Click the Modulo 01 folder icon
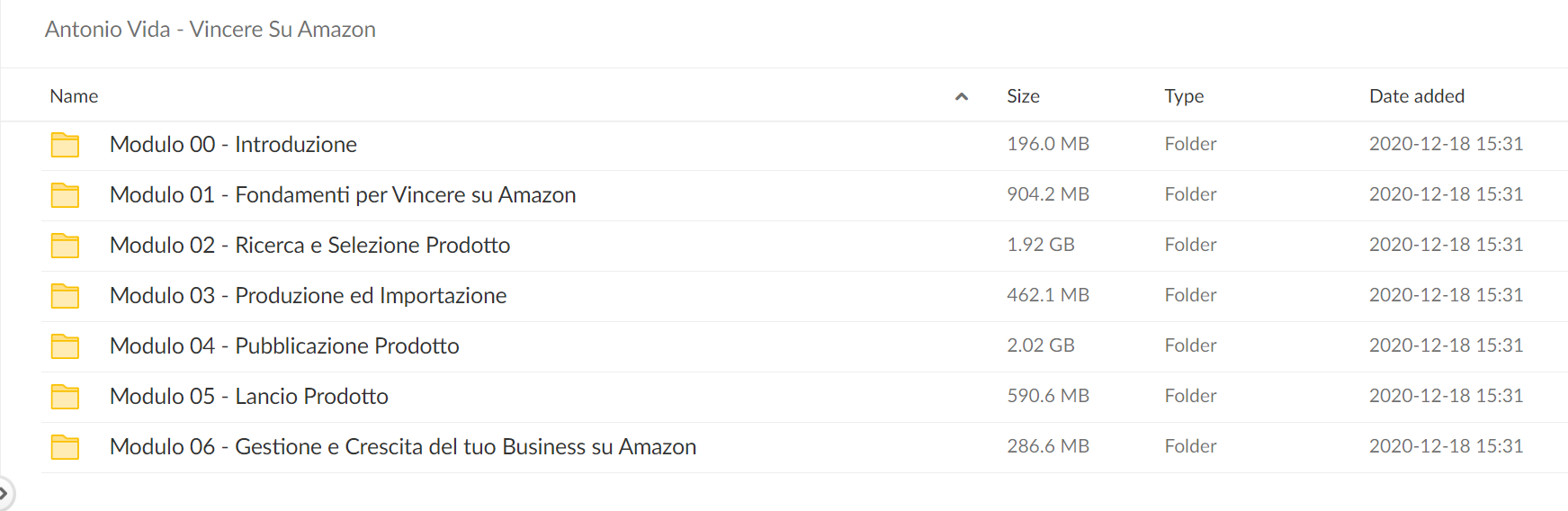 [x=65, y=195]
